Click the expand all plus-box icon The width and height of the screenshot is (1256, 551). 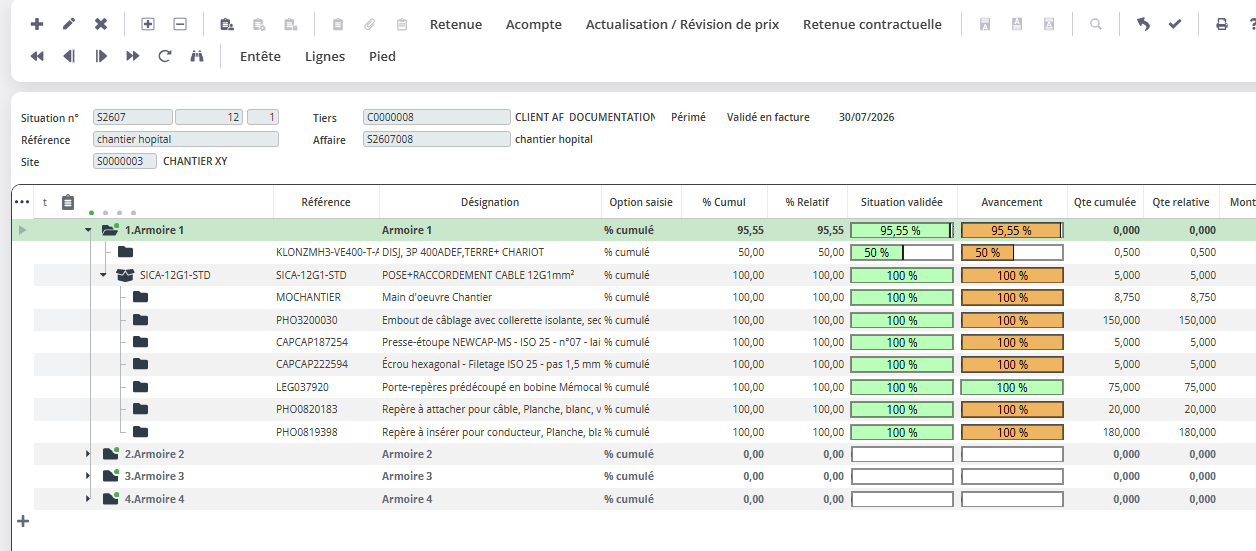[148, 24]
